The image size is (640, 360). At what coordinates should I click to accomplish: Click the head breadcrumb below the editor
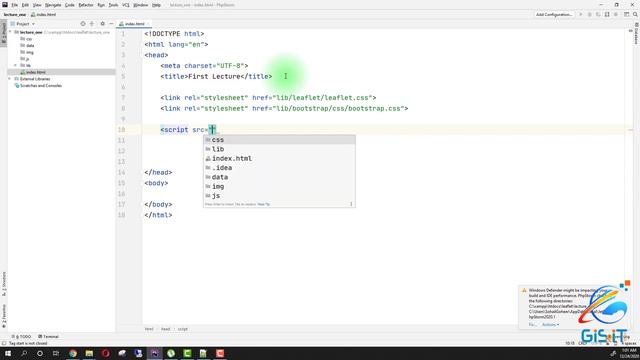tap(165, 329)
